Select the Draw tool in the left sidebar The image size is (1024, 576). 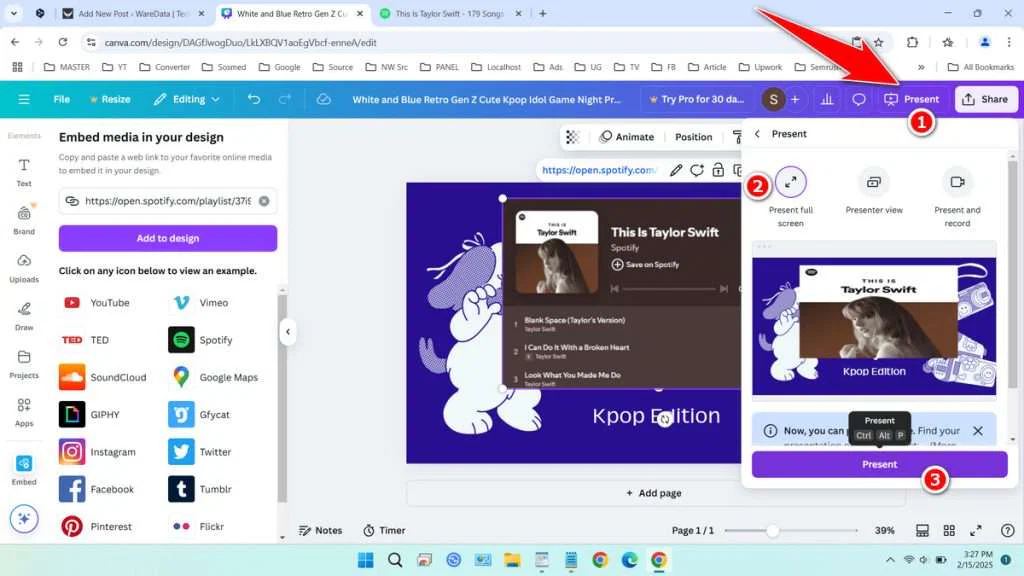coord(23,318)
